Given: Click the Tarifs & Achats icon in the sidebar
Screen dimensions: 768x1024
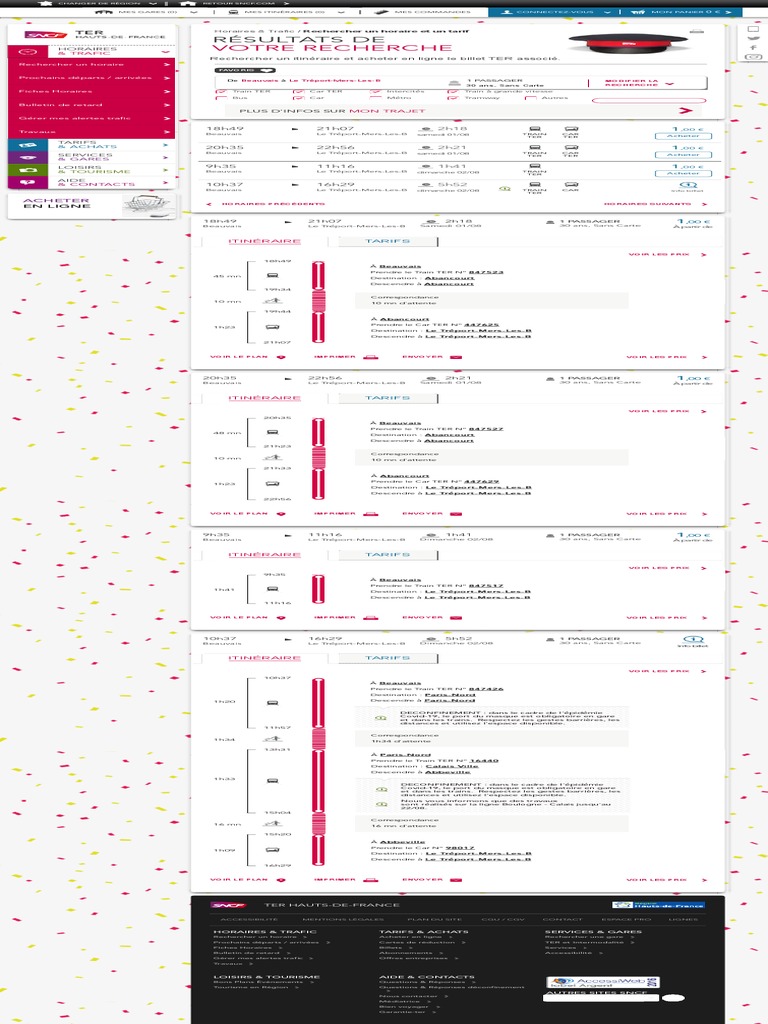Looking at the screenshot, I should point(27,145).
